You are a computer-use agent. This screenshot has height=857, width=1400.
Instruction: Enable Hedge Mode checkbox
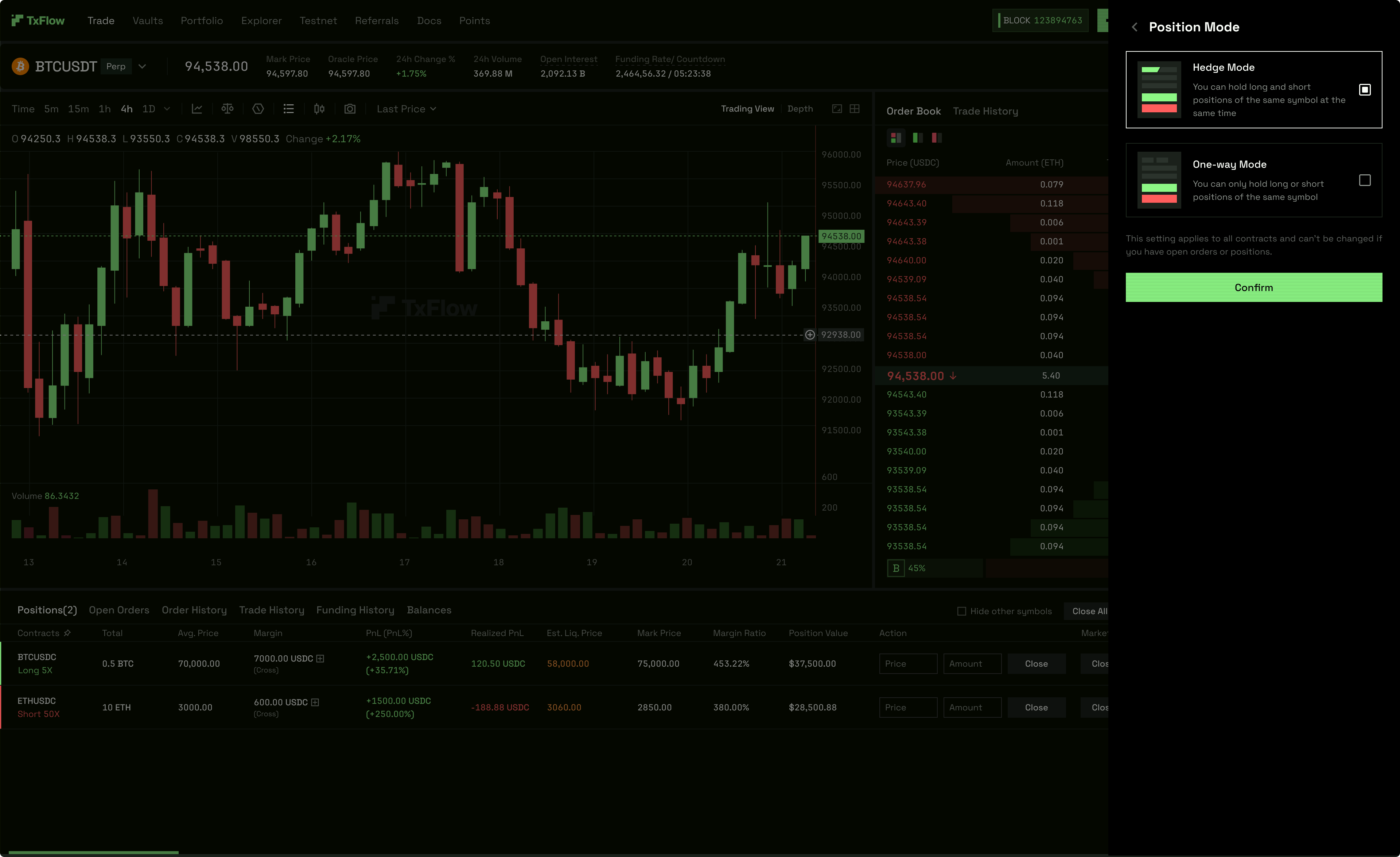coord(1365,89)
